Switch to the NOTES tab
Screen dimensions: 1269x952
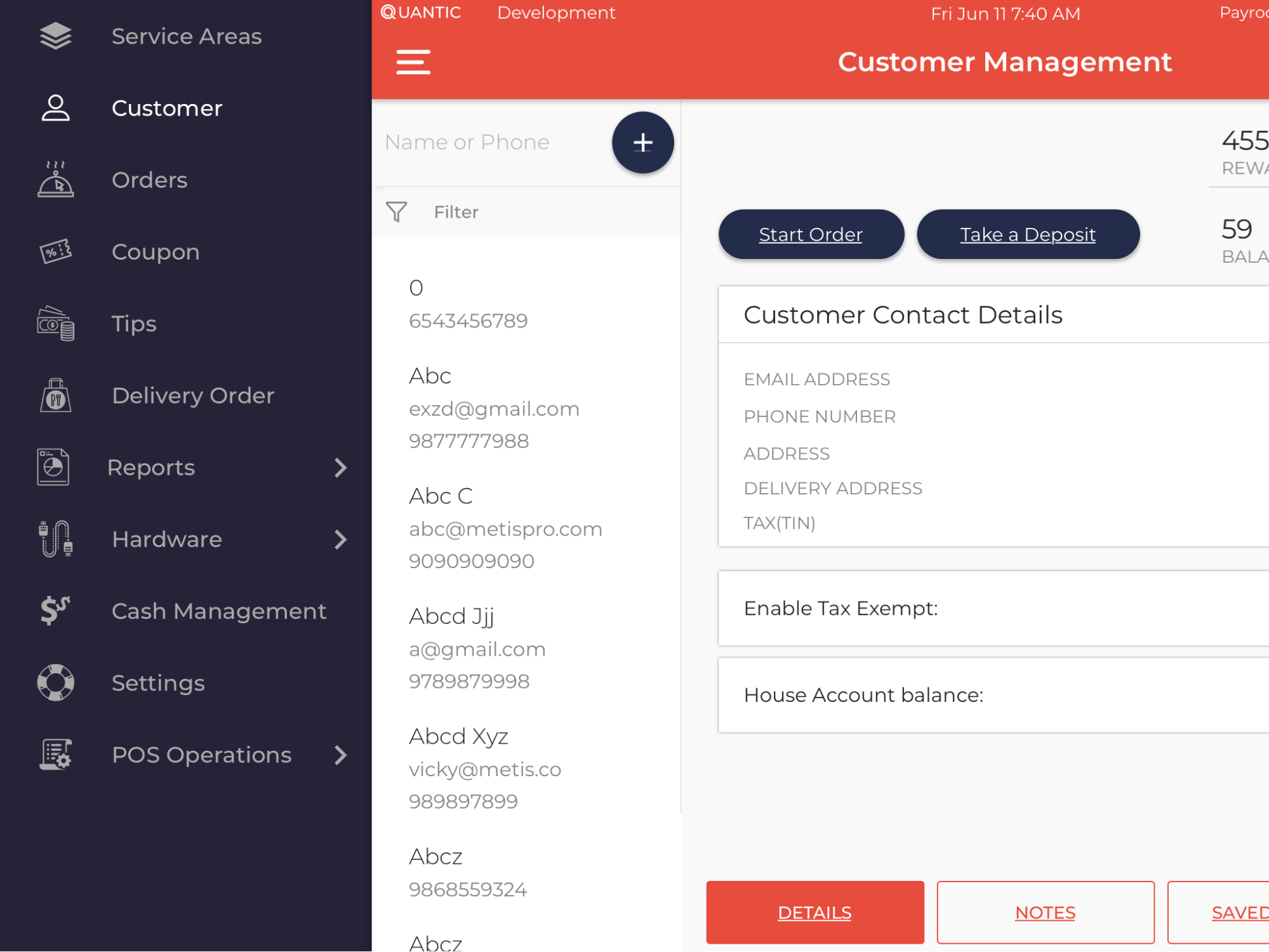click(x=1045, y=912)
